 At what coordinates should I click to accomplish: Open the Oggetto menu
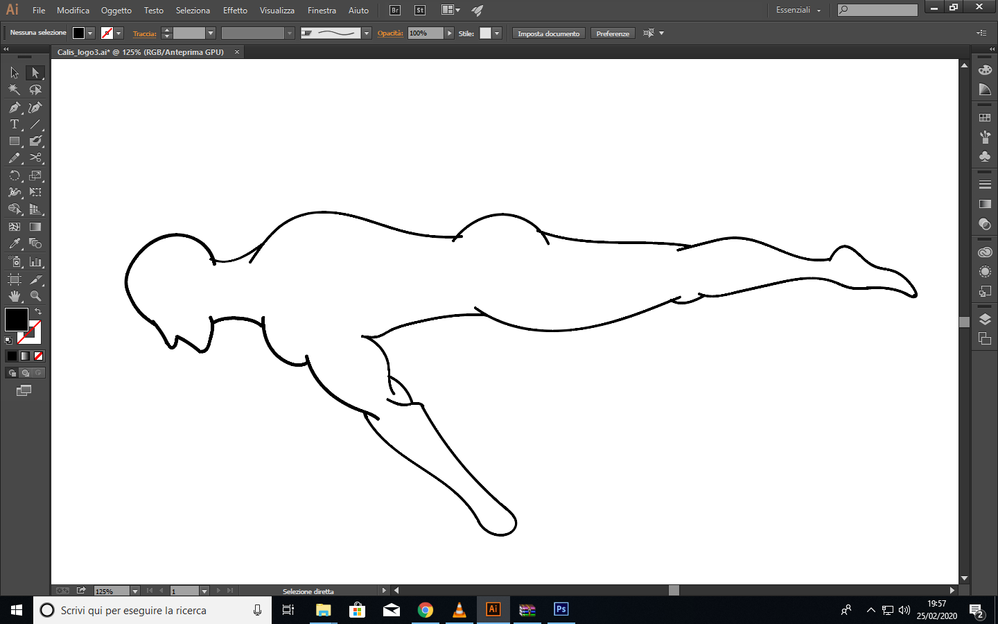point(116,10)
